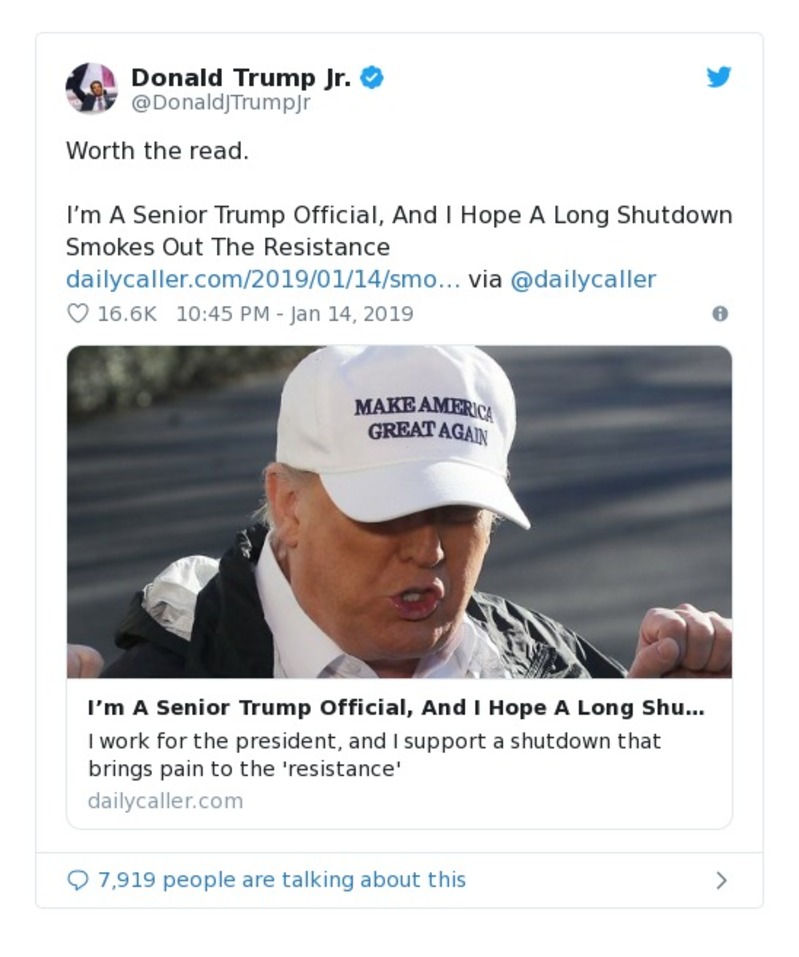The height and width of the screenshot is (957, 799).
Task: Select the chevron arrow on the conversation bar
Action: (721, 879)
